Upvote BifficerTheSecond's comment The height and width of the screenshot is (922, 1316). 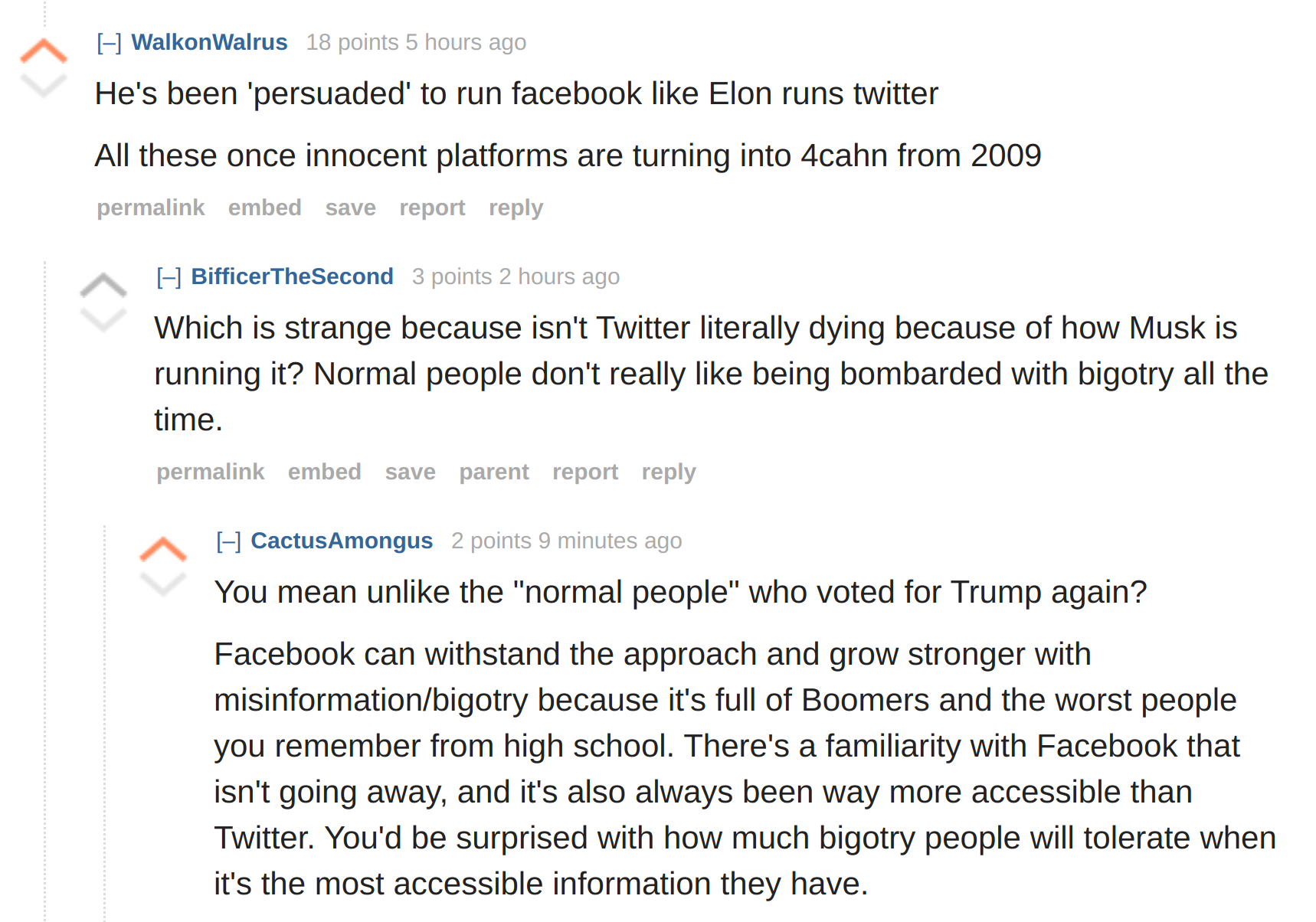click(x=103, y=285)
